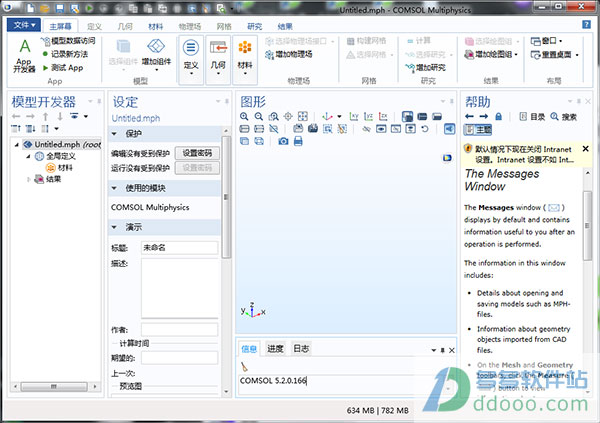Collapse the 演示 (Presentation) section
This screenshot has height=423, width=600.
(114, 227)
